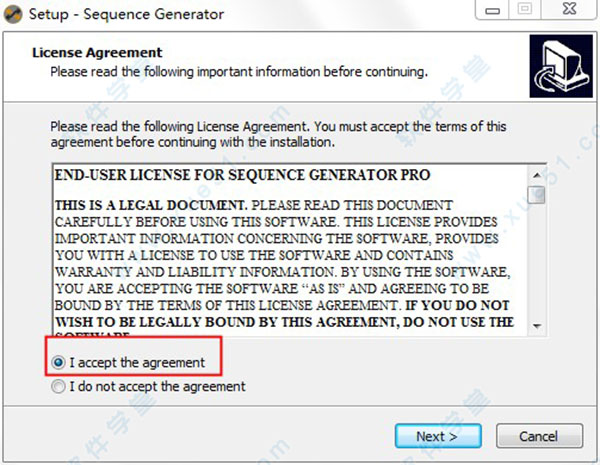The height and width of the screenshot is (465, 600).
Task: Click the "License Agreement" page heading
Action: tap(97, 52)
